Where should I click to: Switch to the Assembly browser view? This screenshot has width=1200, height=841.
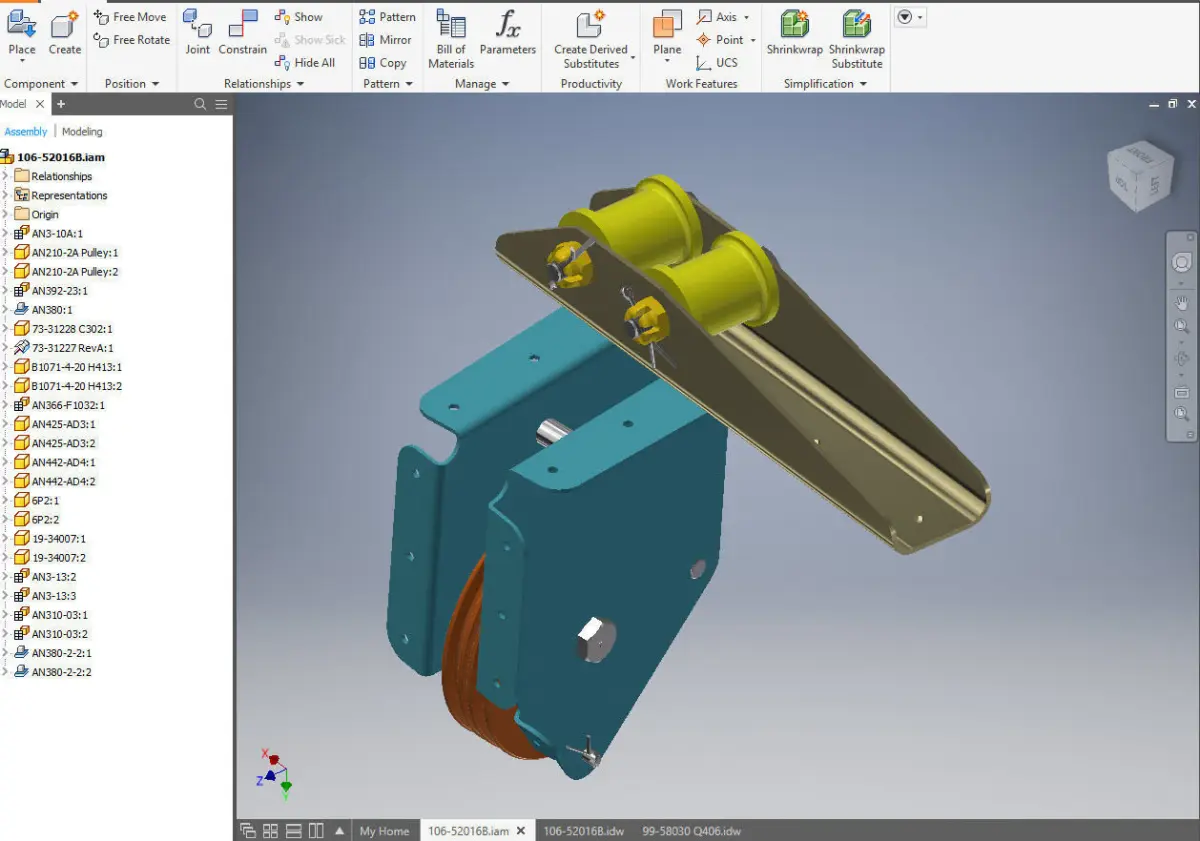tap(26, 131)
